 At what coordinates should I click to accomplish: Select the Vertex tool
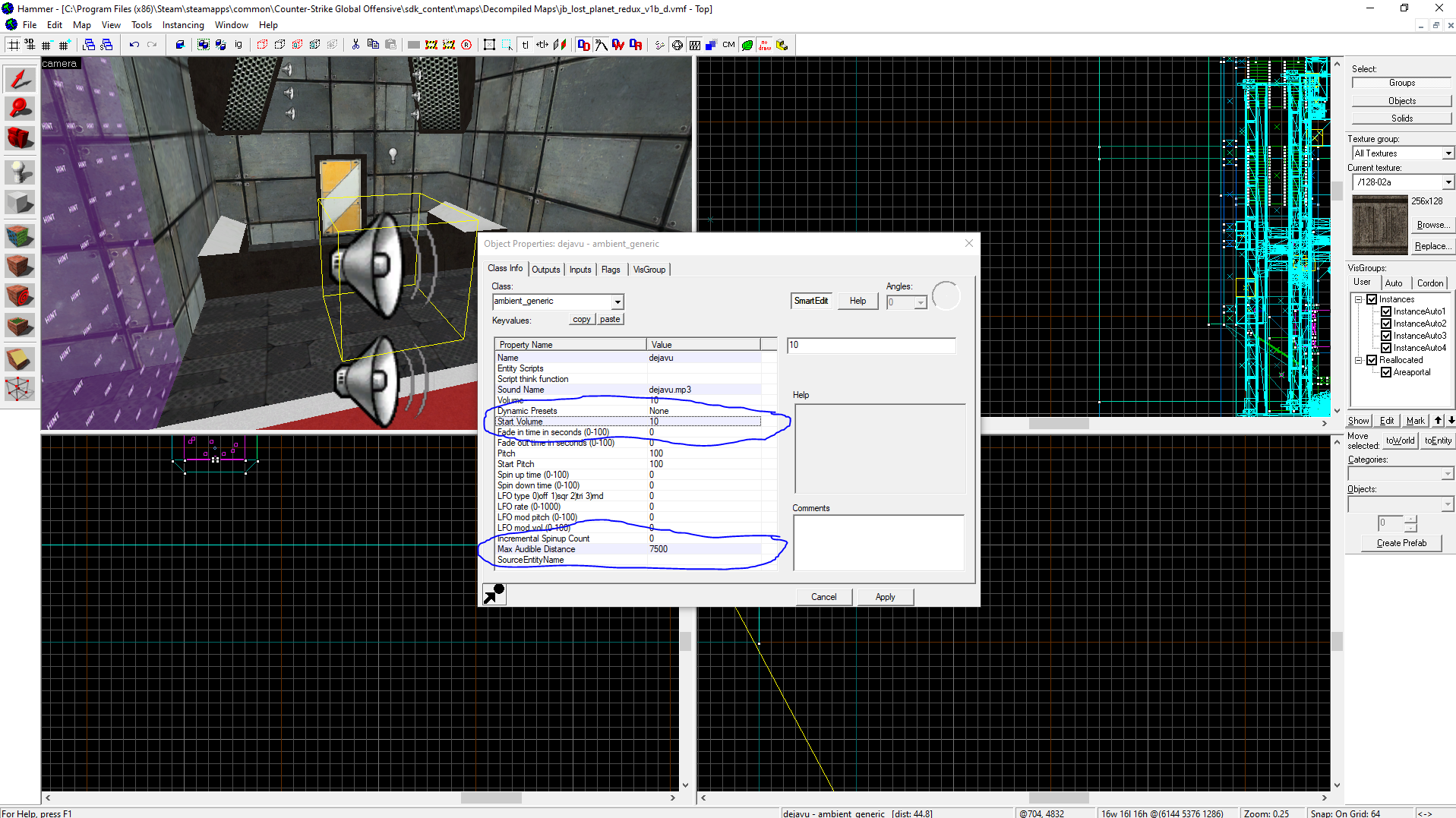[20, 389]
